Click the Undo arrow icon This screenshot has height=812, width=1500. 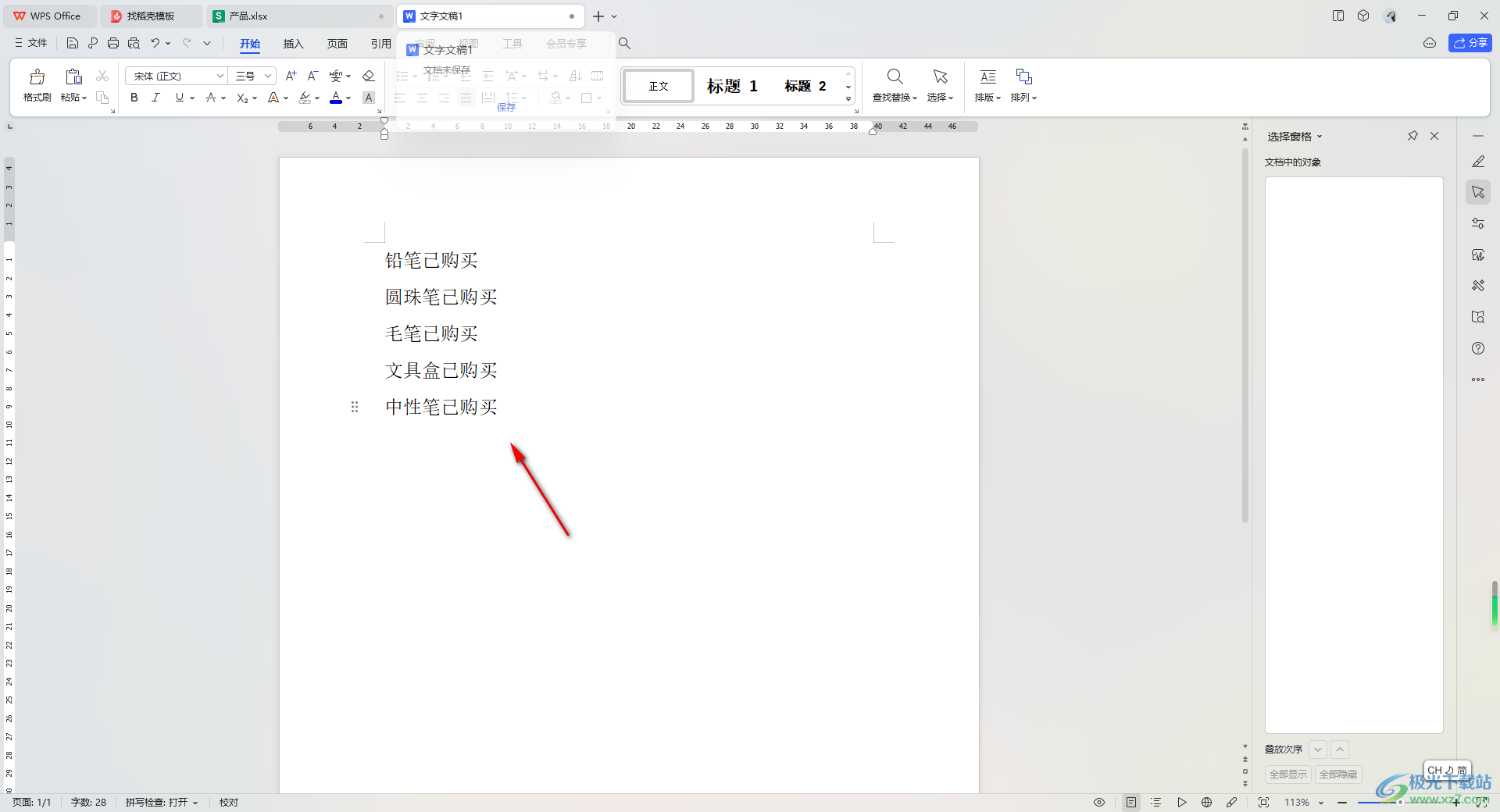click(x=155, y=44)
